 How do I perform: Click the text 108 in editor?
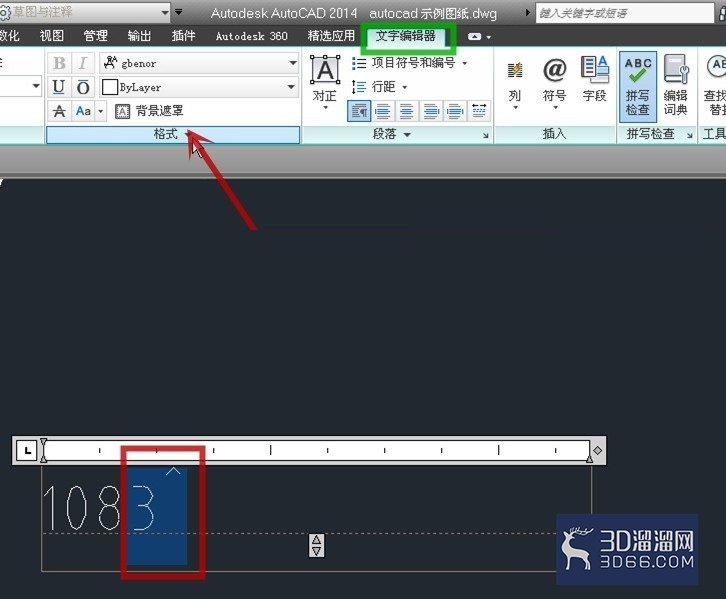pyautogui.click(x=81, y=508)
